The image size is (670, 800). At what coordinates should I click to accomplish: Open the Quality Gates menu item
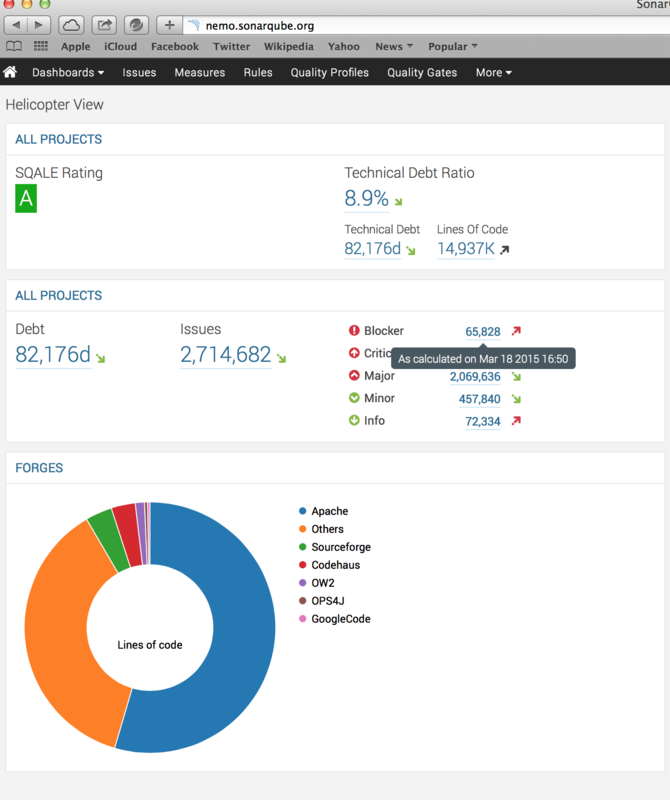point(422,72)
